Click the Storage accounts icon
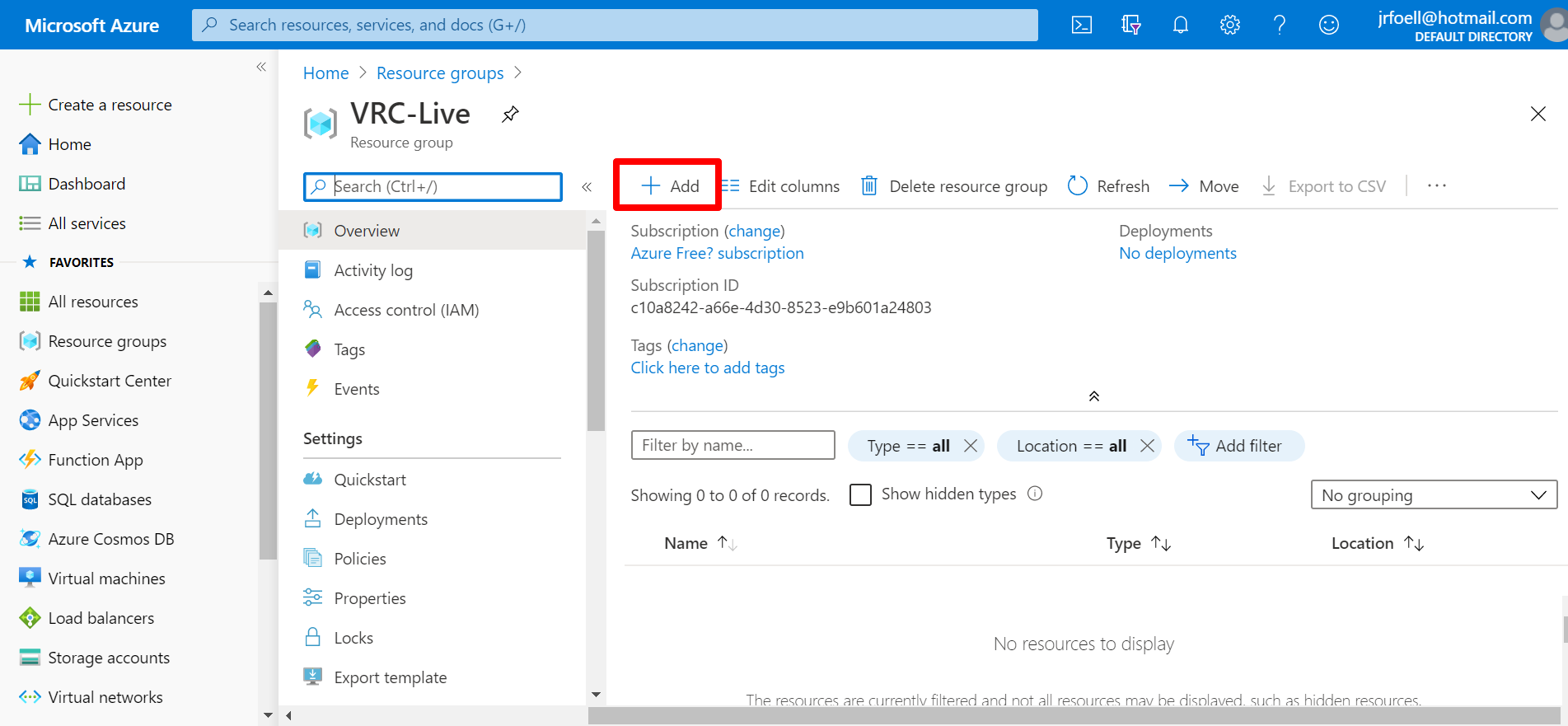Image resolution: width=1568 pixels, height=726 pixels. pyautogui.click(x=30, y=658)
